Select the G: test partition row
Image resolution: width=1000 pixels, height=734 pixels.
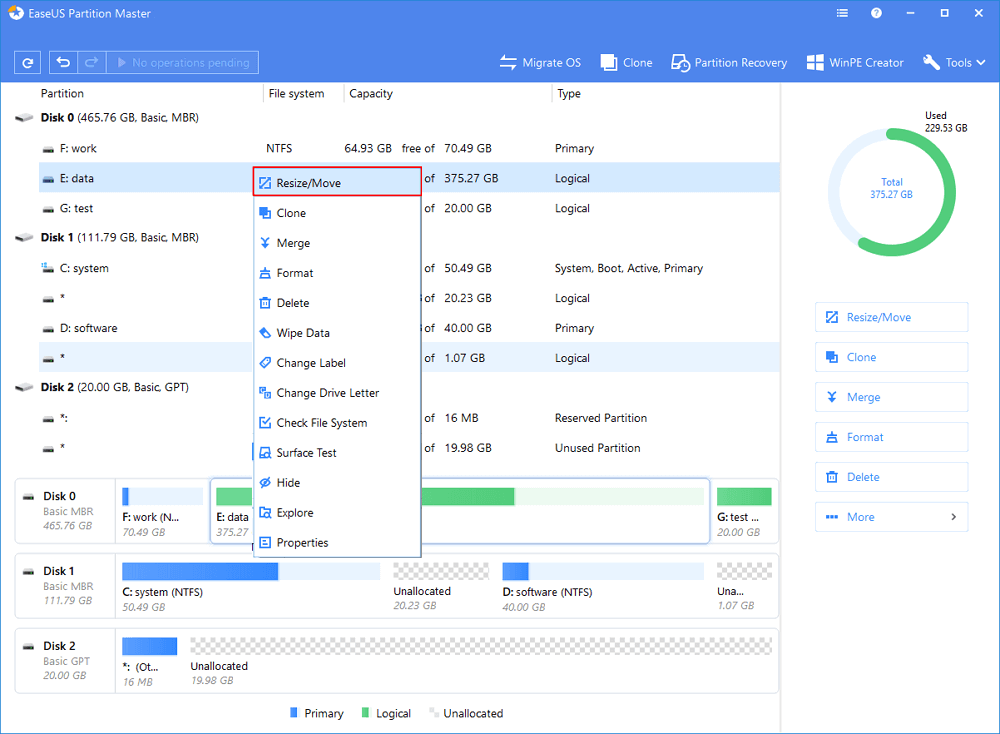409,209
